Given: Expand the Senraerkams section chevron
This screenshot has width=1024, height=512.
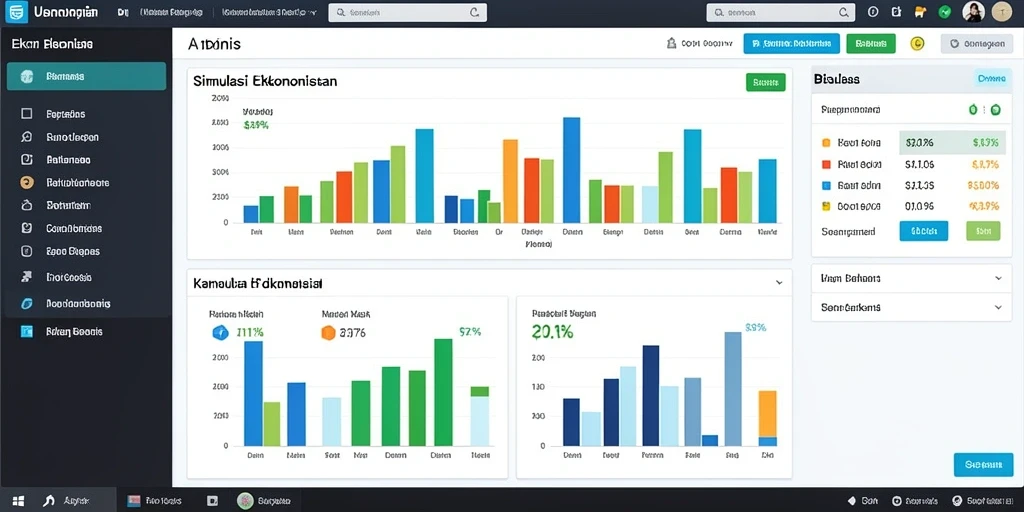Looking at the screenshot, I should tap(998, 307).
